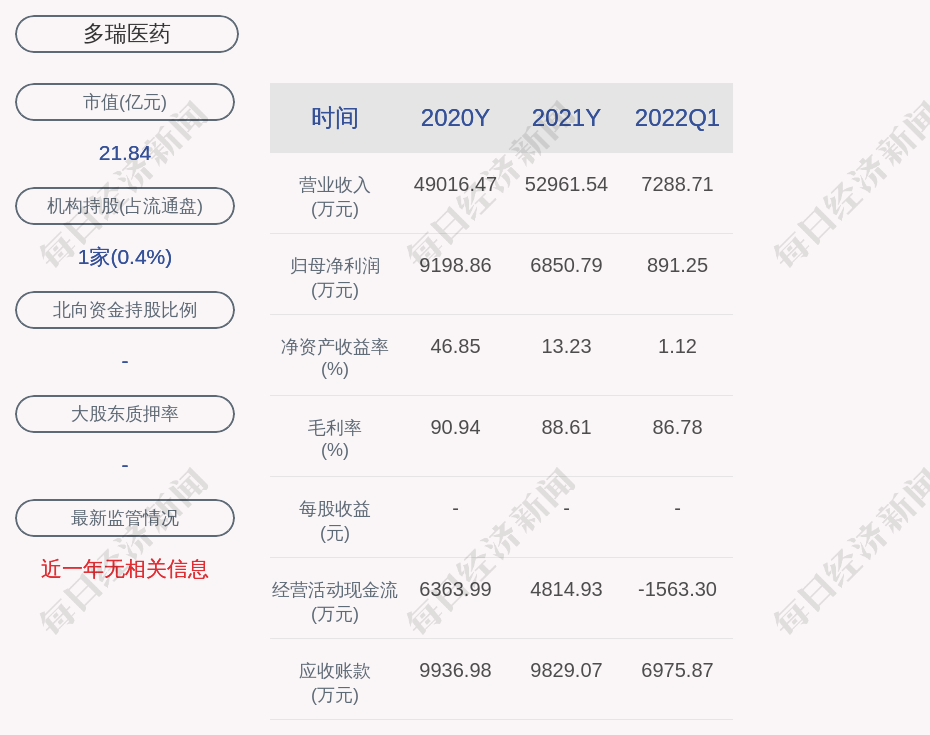Click the 营业收入 (万元) row label
The width and height of the screenshot is (930, 735).
point(335,196)
